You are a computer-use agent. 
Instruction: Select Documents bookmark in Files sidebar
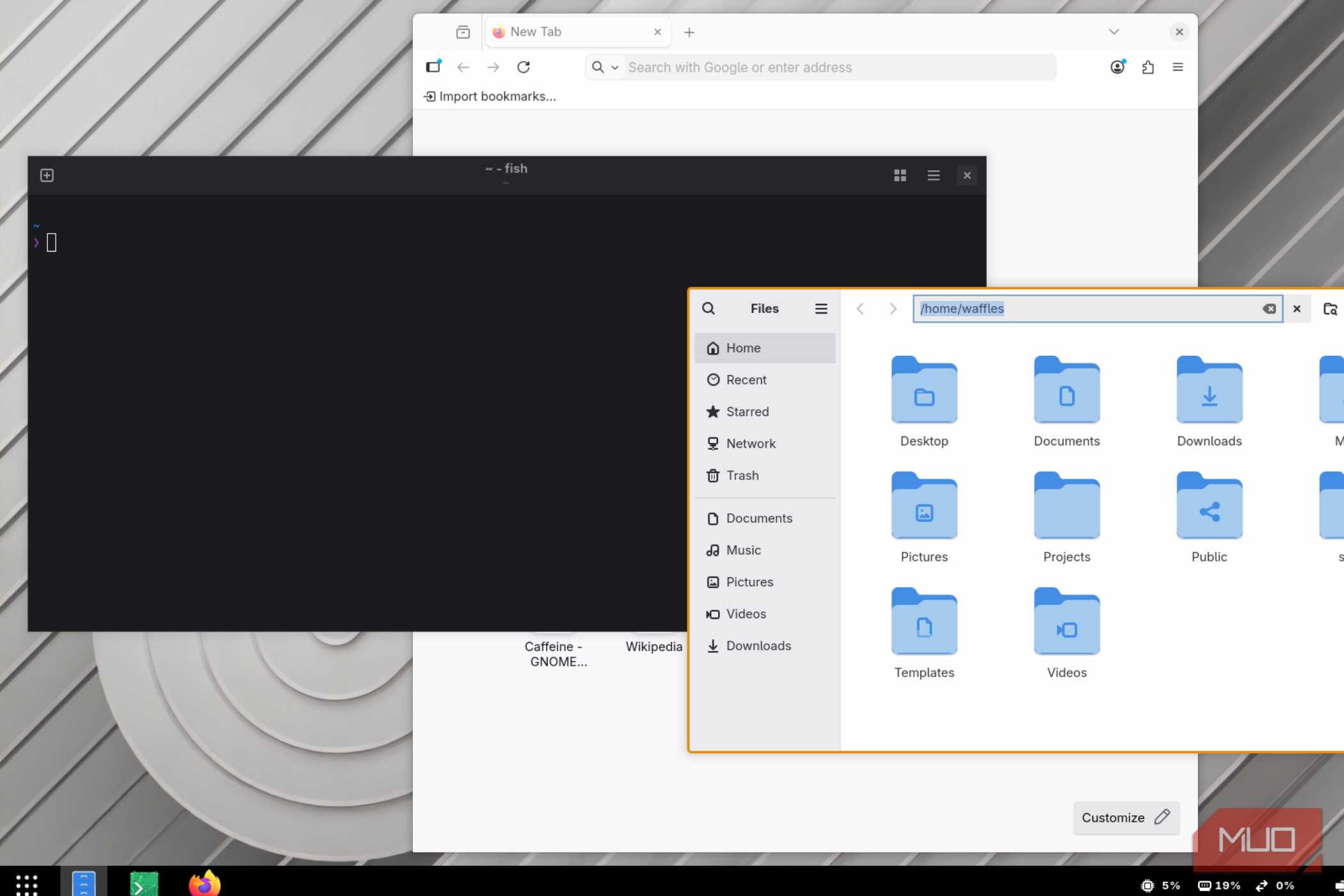(x=765, y=519)
